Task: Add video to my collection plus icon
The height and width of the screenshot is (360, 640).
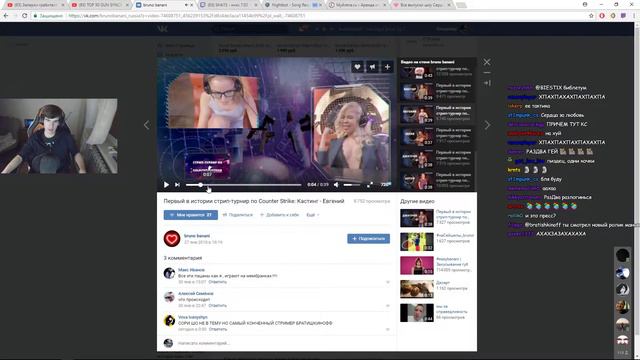Action: point(387,67)
